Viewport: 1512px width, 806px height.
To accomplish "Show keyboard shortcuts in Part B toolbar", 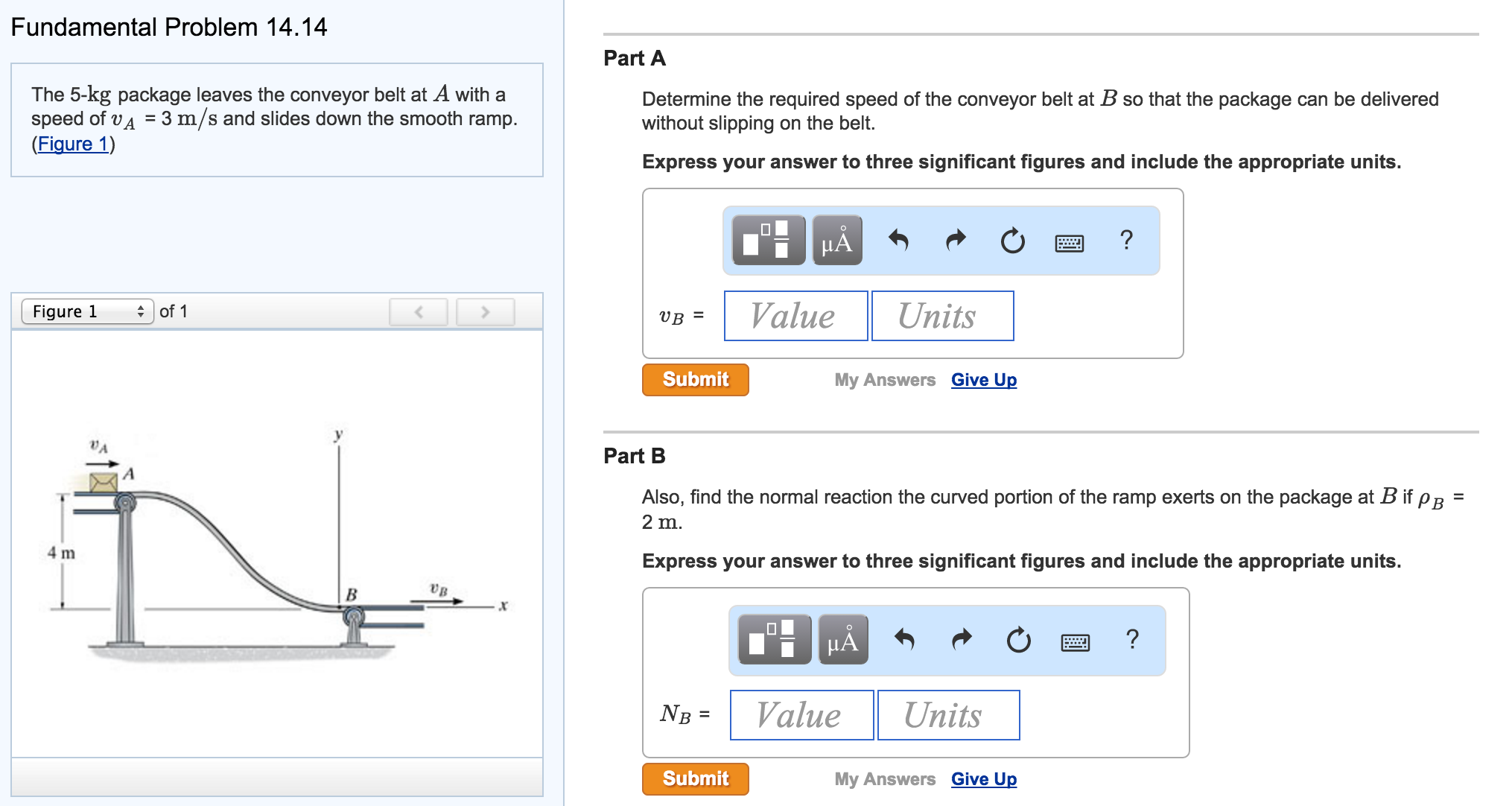I will (x=1076, y=642).
